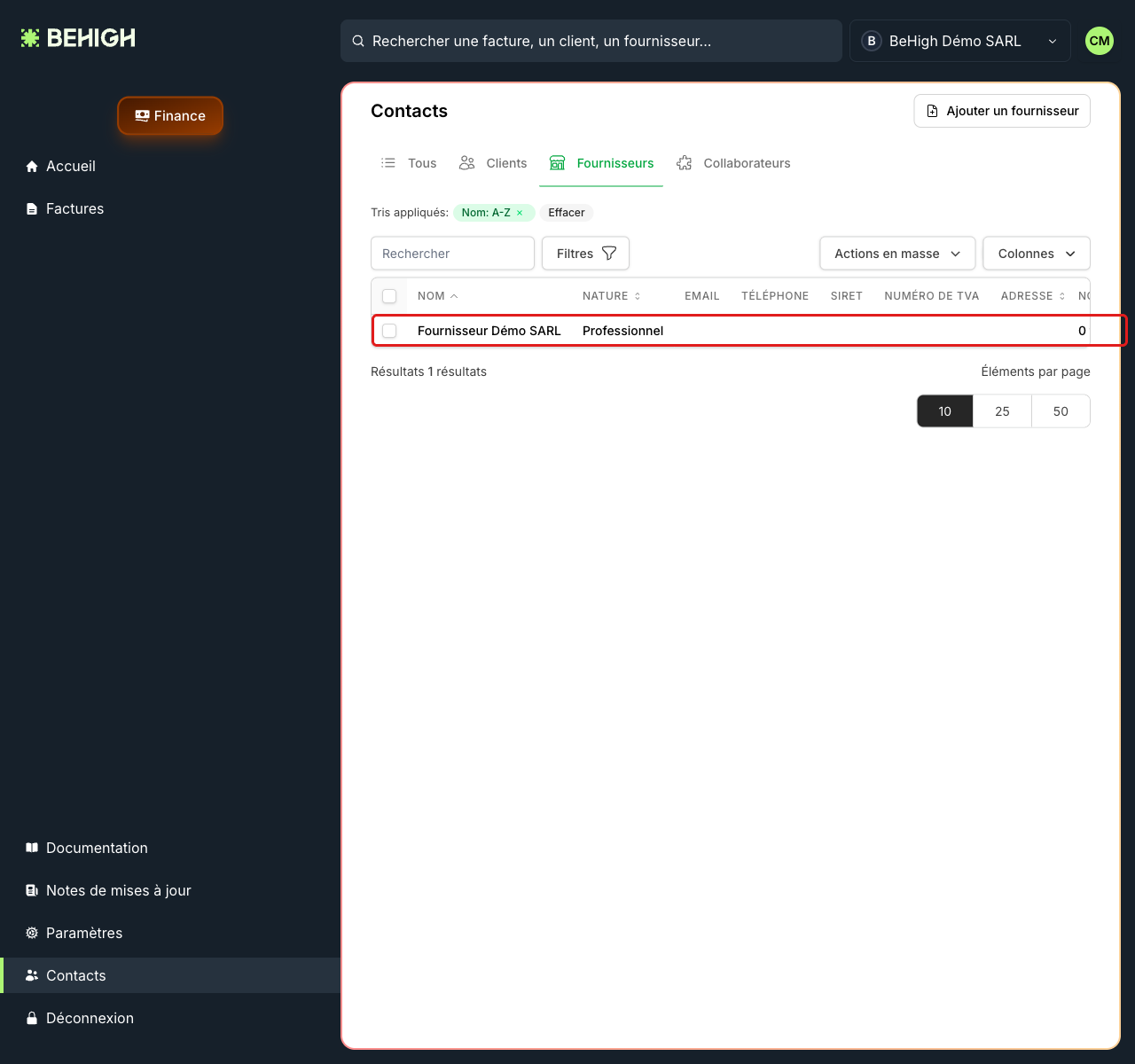Screen dimensions: 1135x1064
Task: Focus the Rechercher table search field
Action: (452, 254)
